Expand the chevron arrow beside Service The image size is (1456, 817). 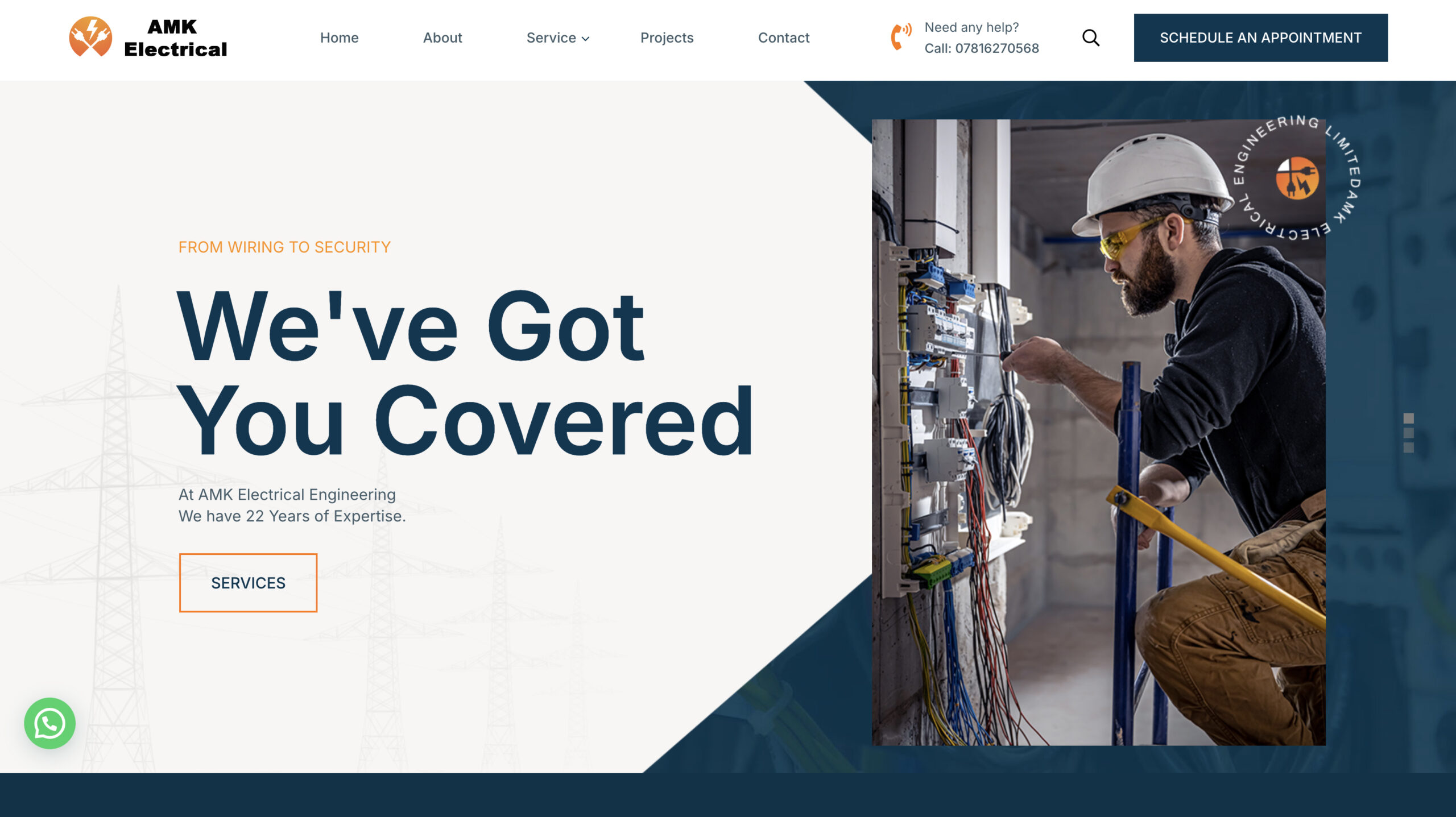(586, 39)
